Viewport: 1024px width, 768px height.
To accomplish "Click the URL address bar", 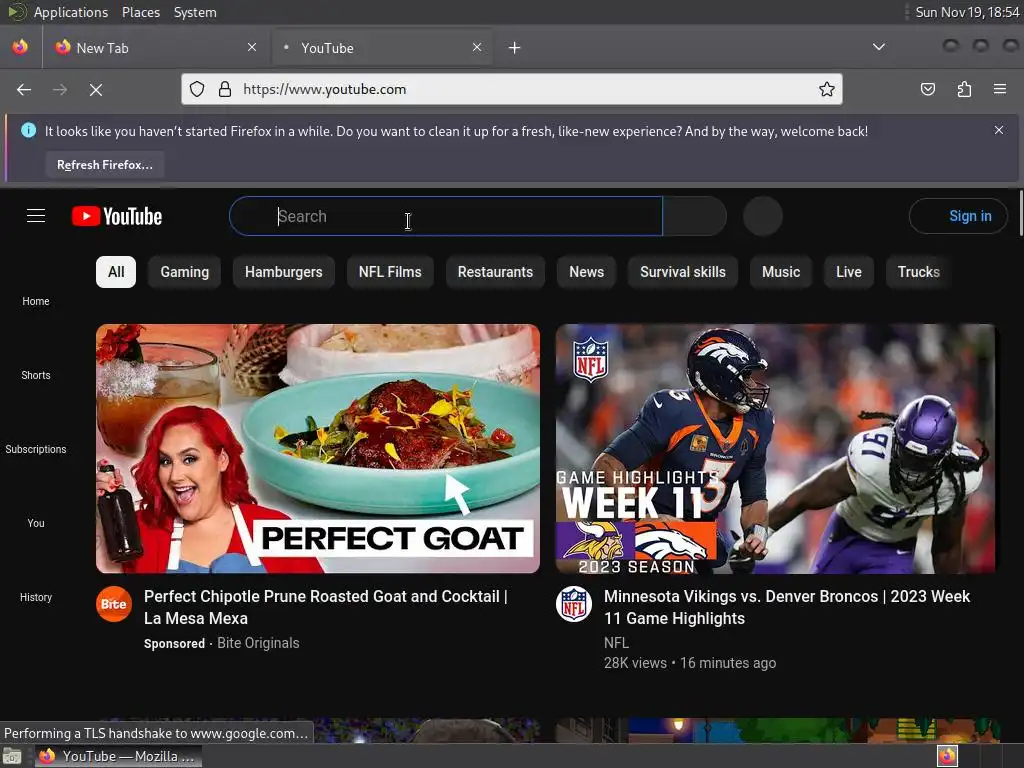I will (x=512, y=89).
